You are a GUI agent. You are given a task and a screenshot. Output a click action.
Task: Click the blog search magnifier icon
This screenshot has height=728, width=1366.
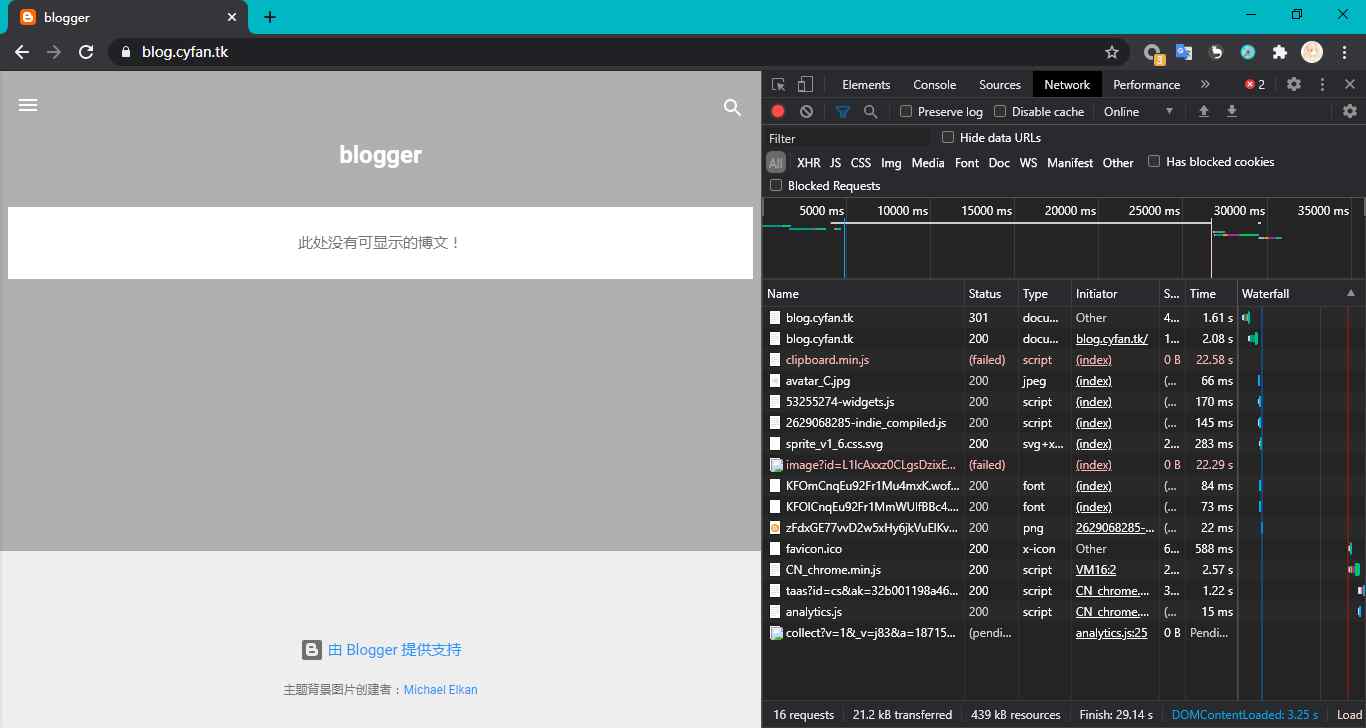[733, 108]
